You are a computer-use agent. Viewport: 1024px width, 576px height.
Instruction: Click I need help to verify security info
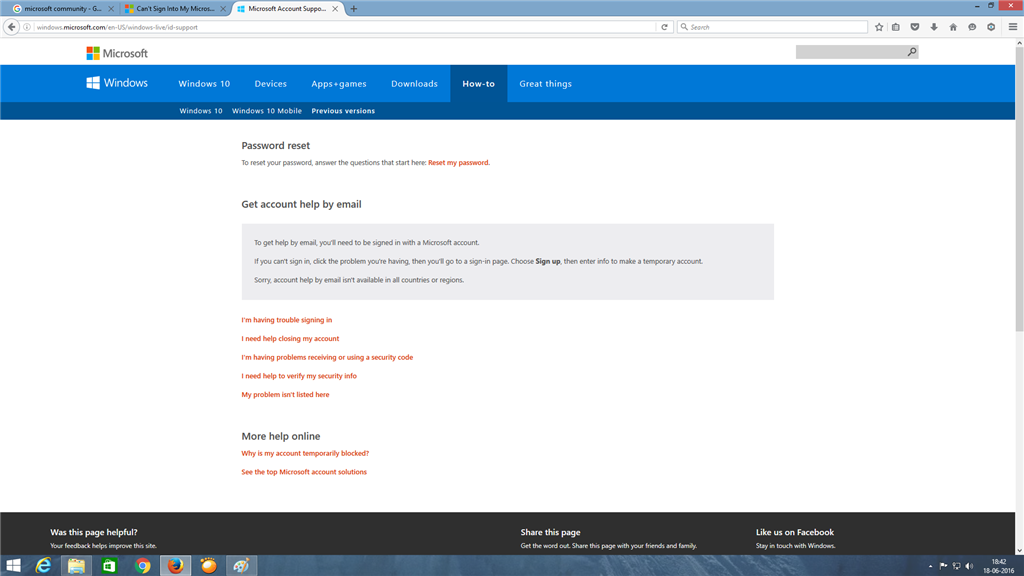point(299,376)
